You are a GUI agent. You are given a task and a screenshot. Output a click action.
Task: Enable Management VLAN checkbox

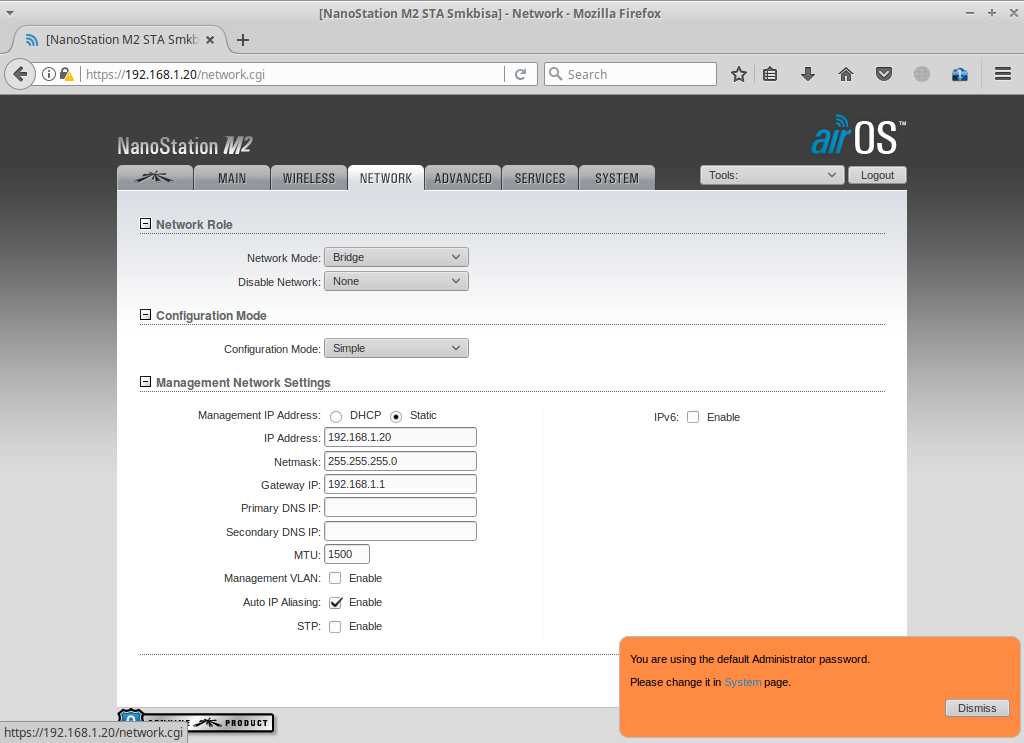(x=335, y=578)
